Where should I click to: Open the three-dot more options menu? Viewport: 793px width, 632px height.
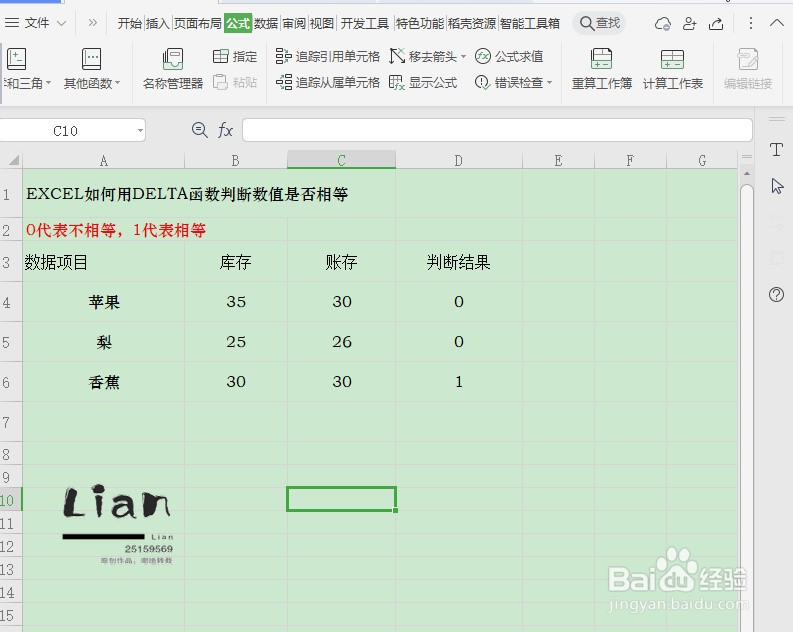coord(751,23)
